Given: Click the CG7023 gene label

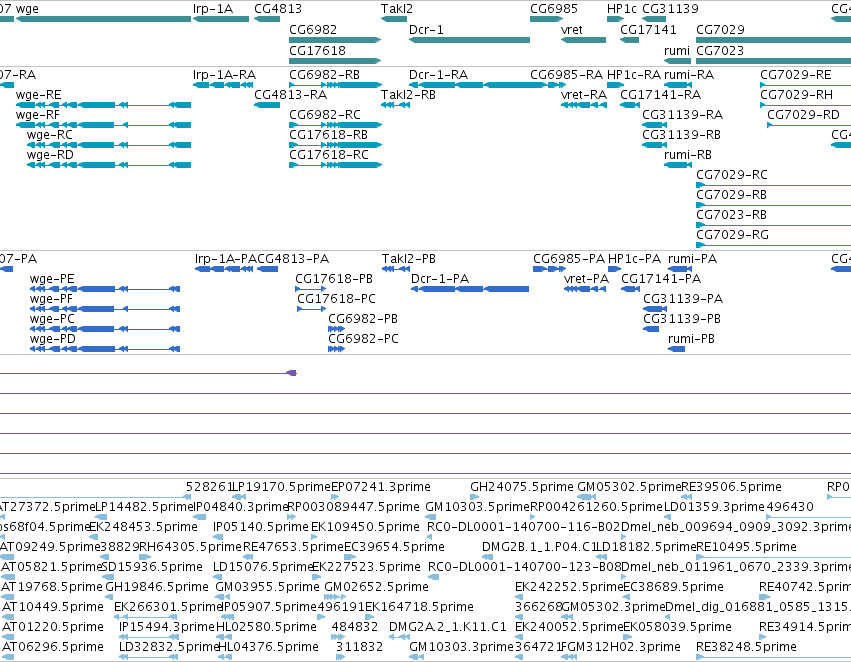Looking at the screenshot, I should 720,50.
